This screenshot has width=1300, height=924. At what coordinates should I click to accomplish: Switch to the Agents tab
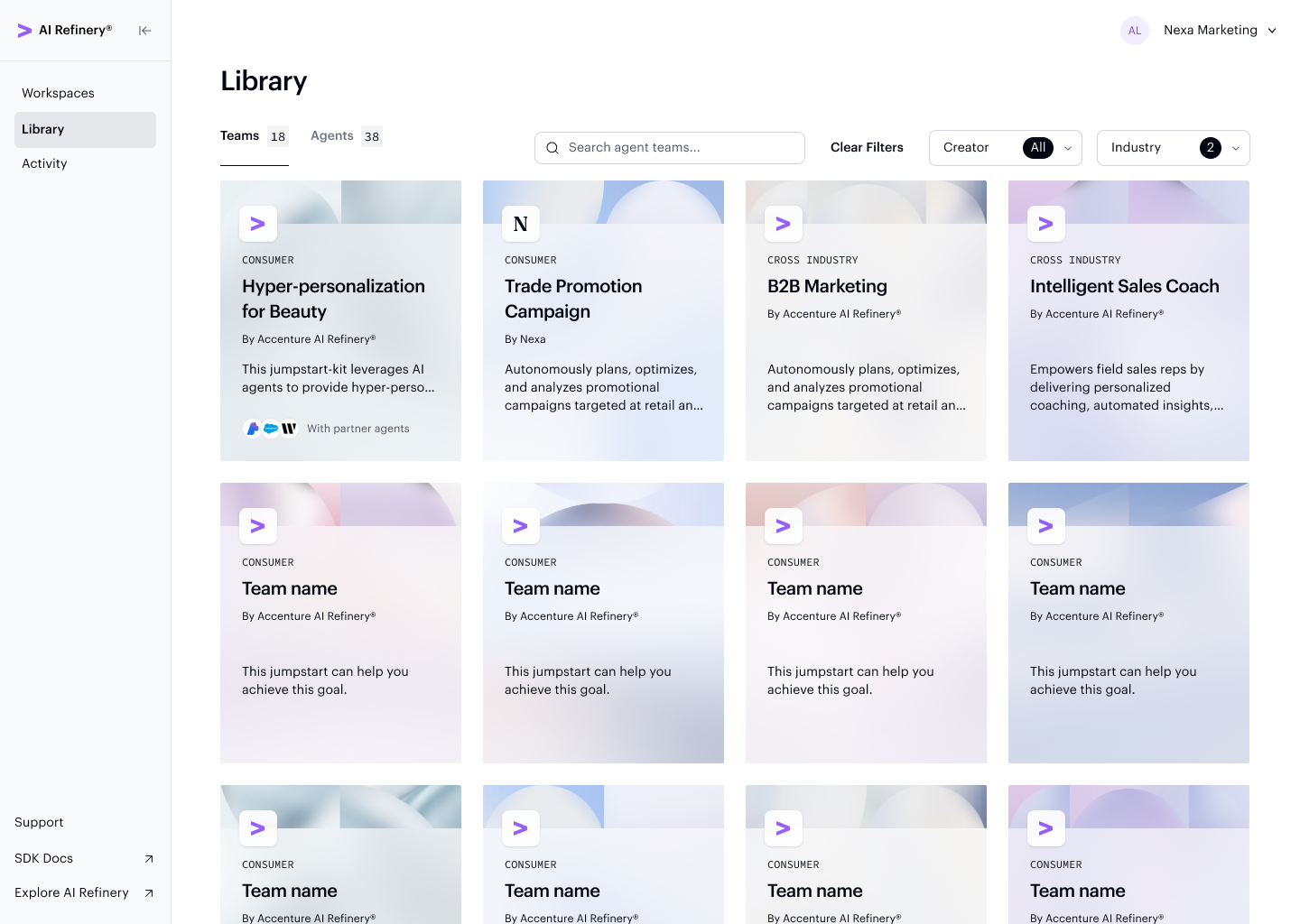347,136
